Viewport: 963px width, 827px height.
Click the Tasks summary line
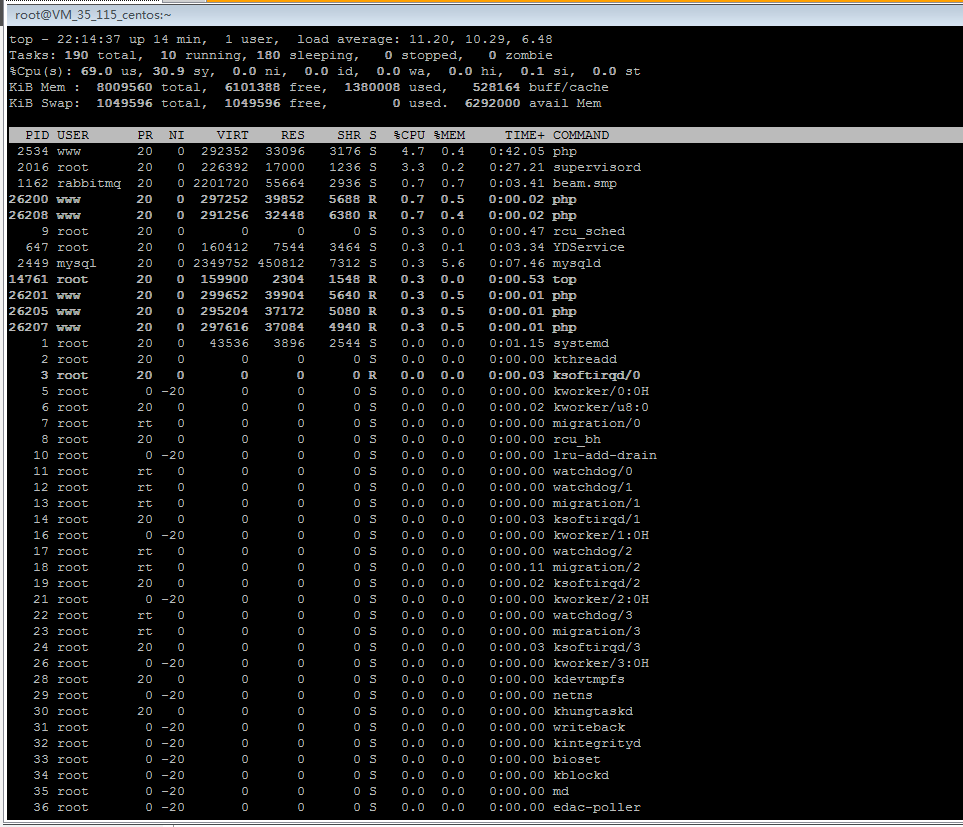280,55
